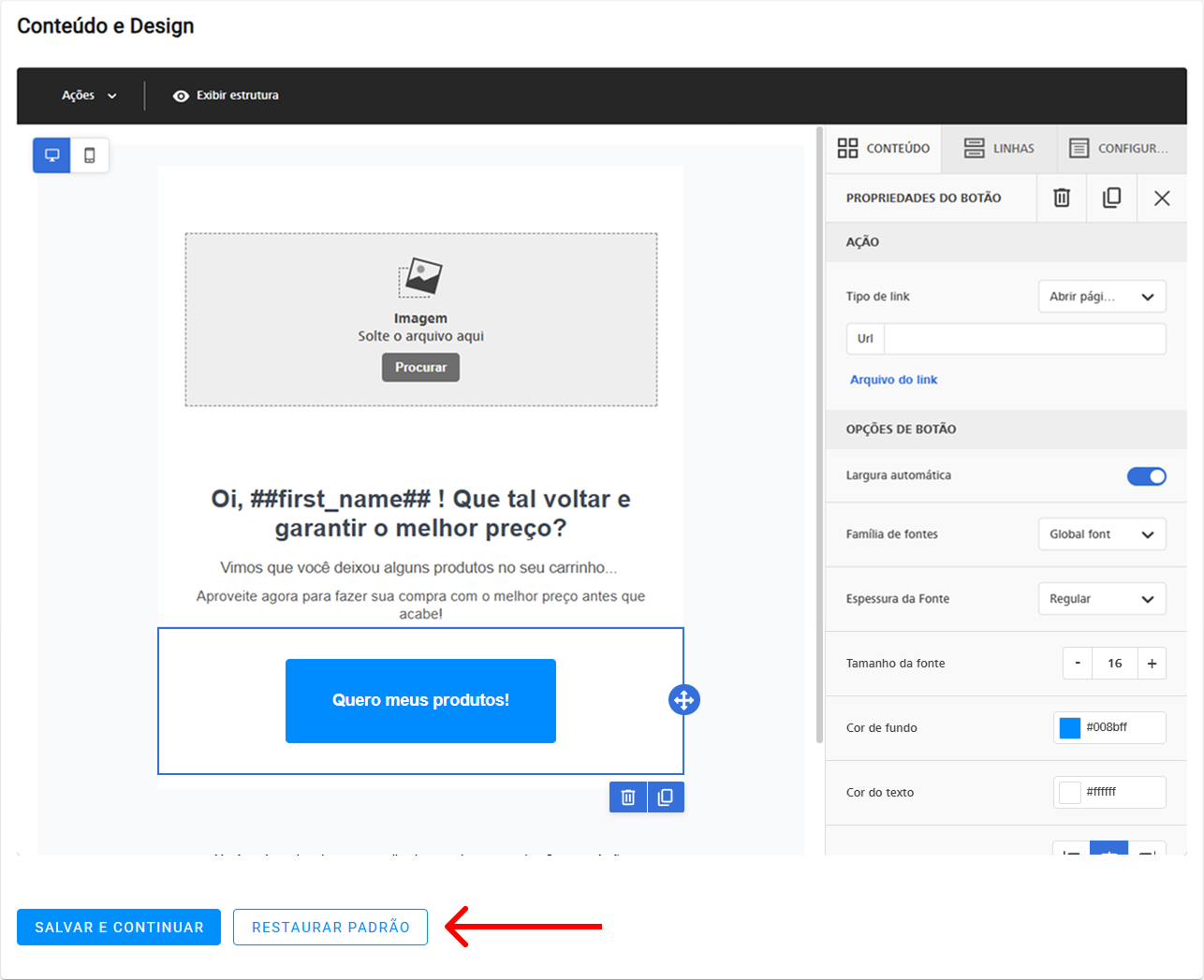
Task: Open the Configurações tab
Action: [x=1120, y=148]
